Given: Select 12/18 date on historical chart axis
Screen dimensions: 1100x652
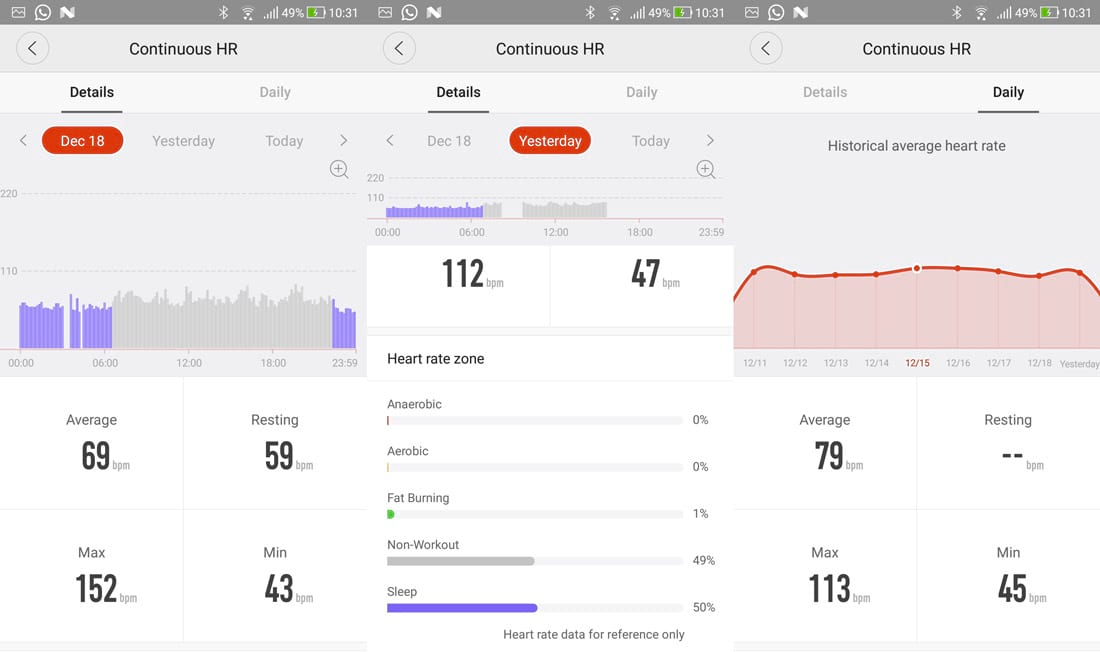Looking at the screenshot, I should [1039, 363].
